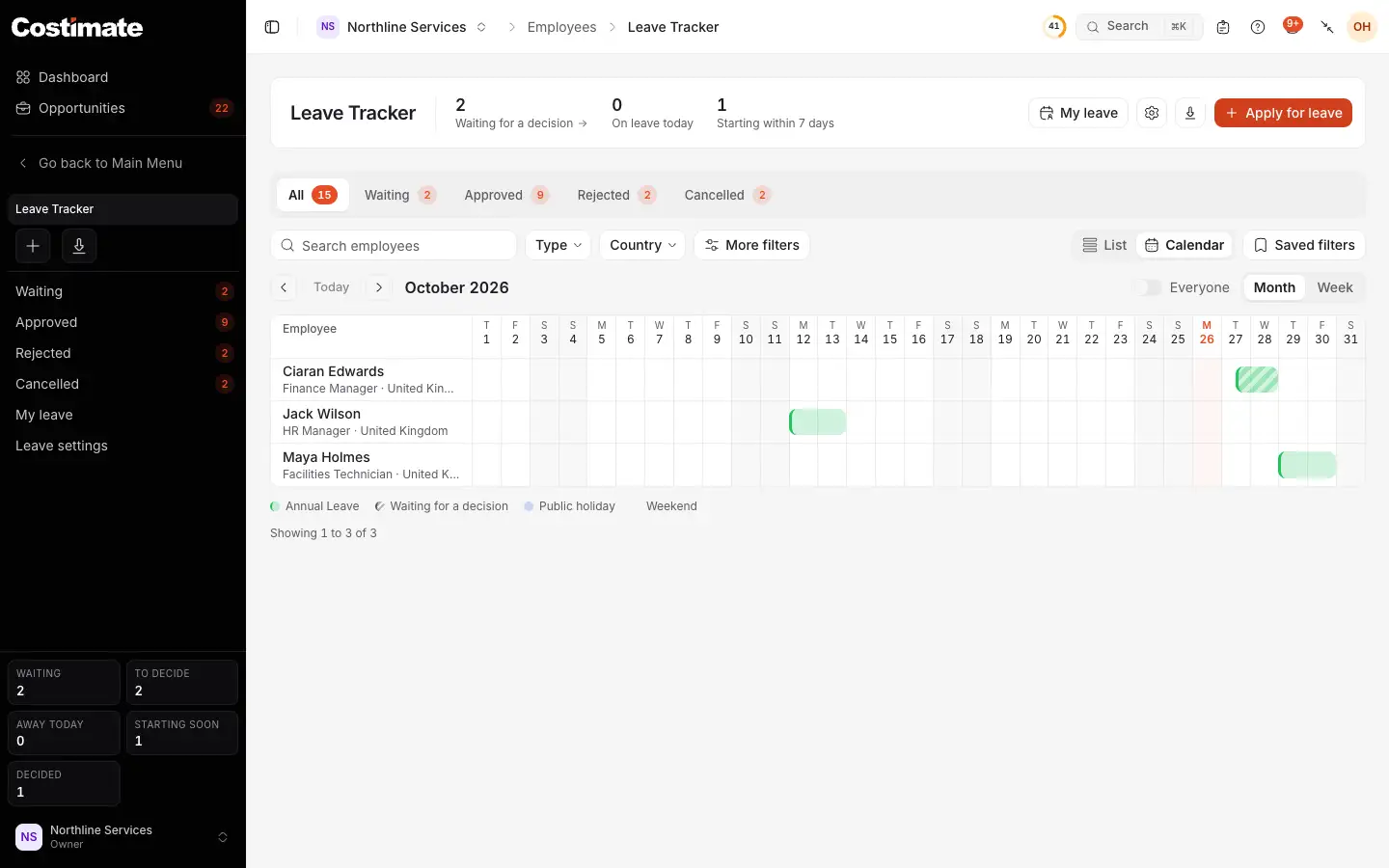This screenshot has height=868, width=1389.
Task: Switch to List view
Action: pyautogui.click(x=1104, y=245)
